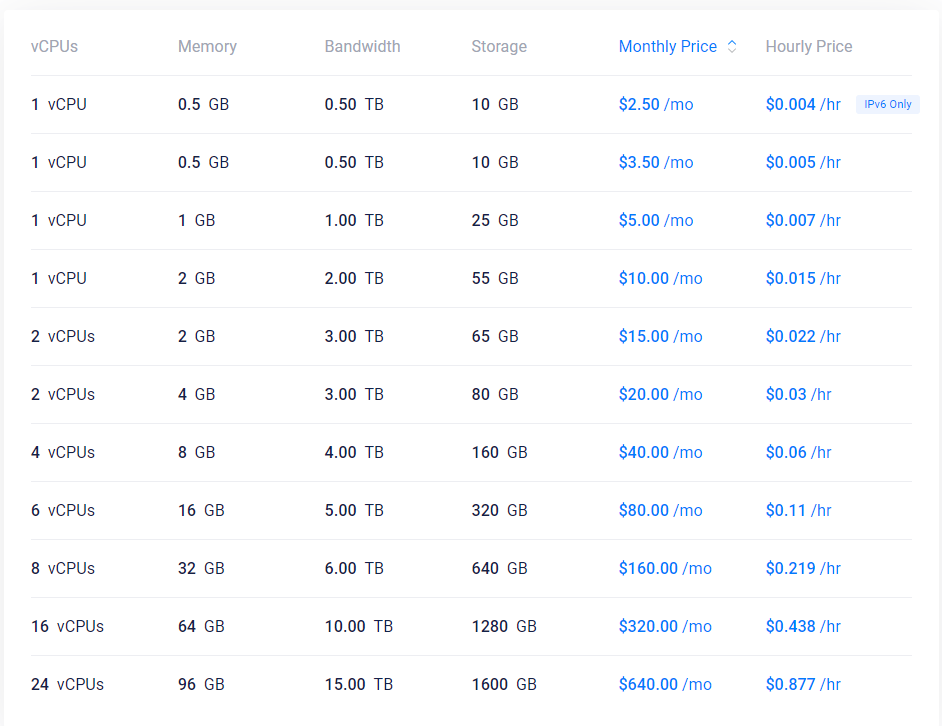Open the $10.00 /mo plan link
The image size is (942, 726).
[660, 278]
